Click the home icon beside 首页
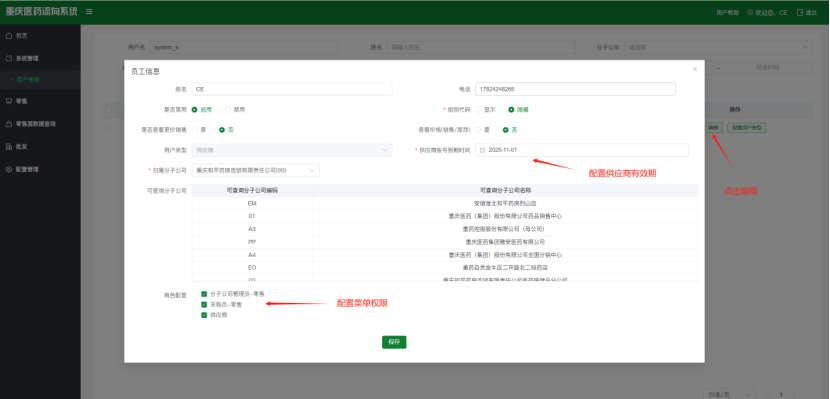The image size is (830, 399). 8,36
